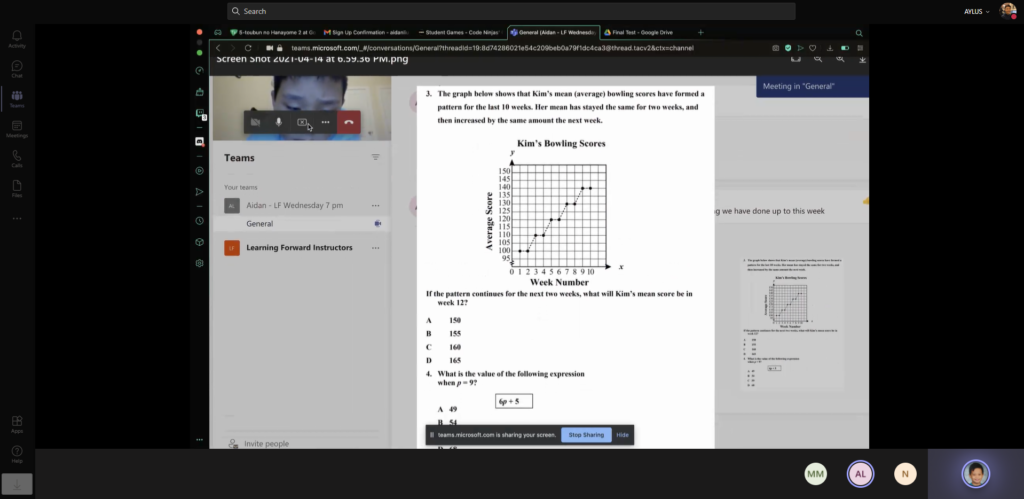Click the snapshot camera icon in browser toolbar
1024x499 pixels.
(775, 48)
